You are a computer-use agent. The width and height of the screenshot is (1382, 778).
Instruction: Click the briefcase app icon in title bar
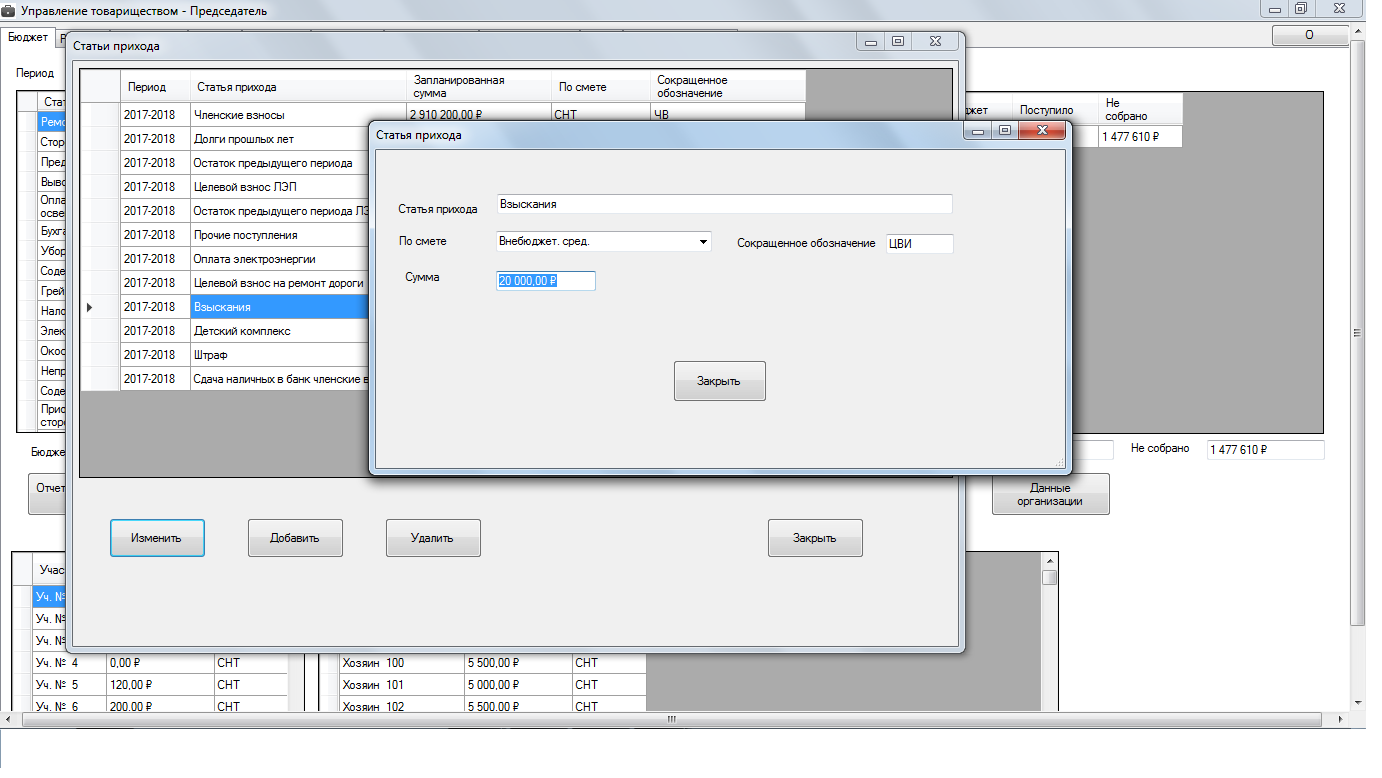10,9
